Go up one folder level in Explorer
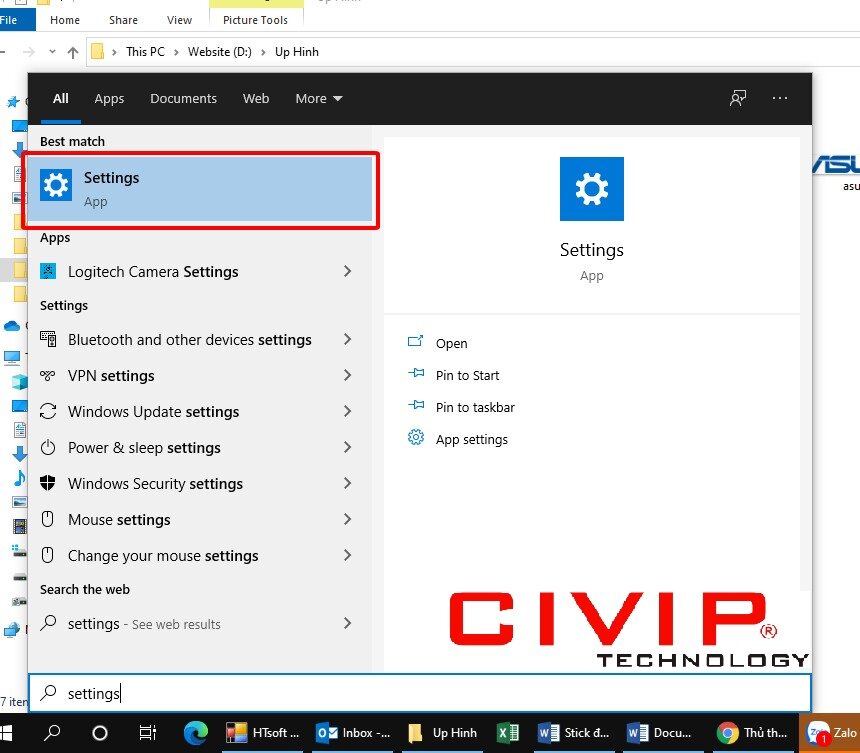860x753 pixels. [72, 52]
